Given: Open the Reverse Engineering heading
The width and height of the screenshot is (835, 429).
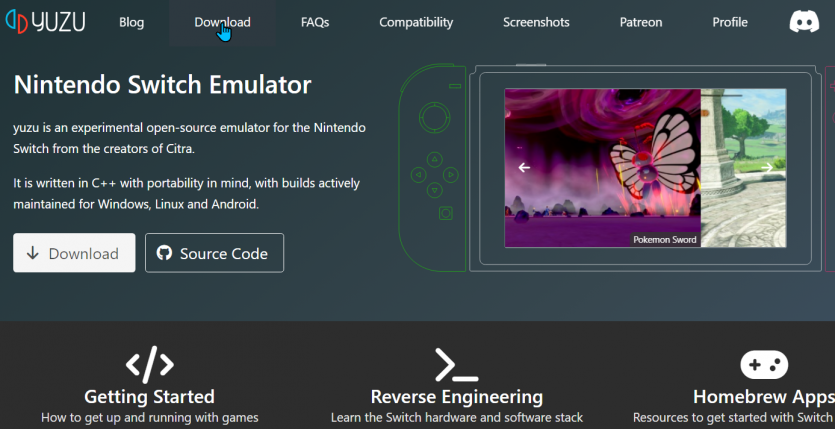Looking at the screenshot, I should (456, 397).
